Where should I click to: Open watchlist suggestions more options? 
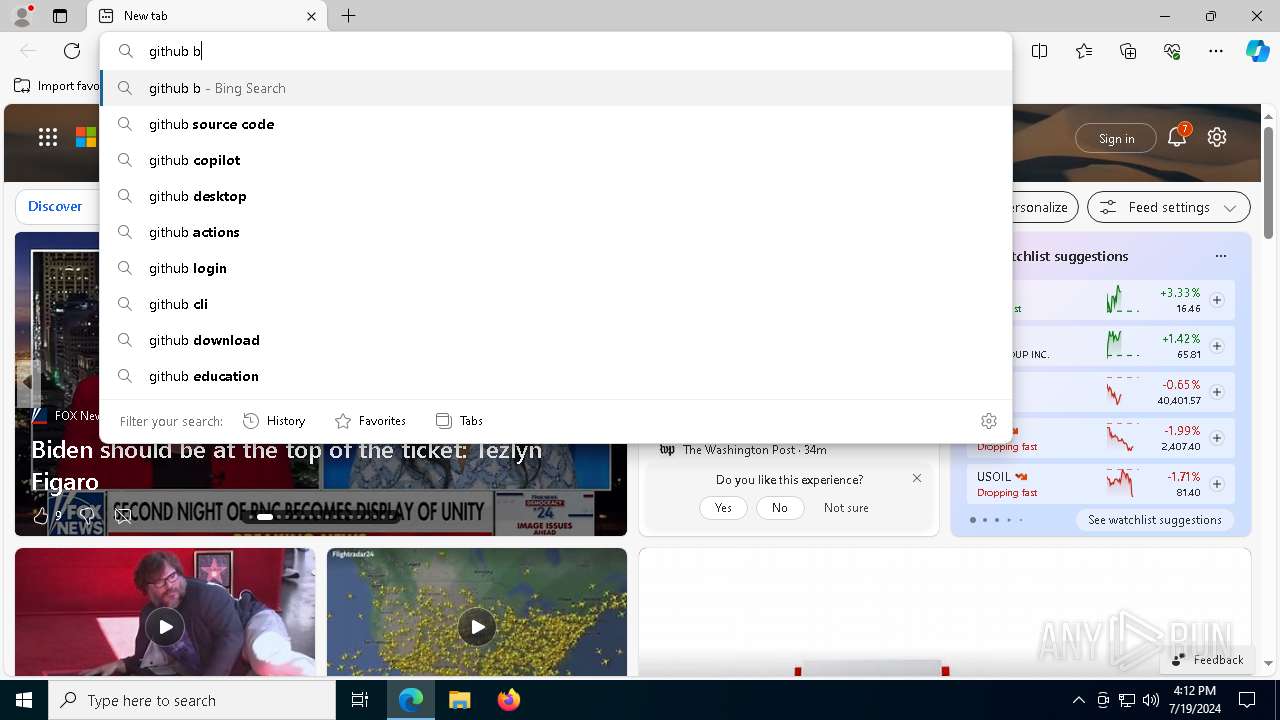(x=1221, y=256)
